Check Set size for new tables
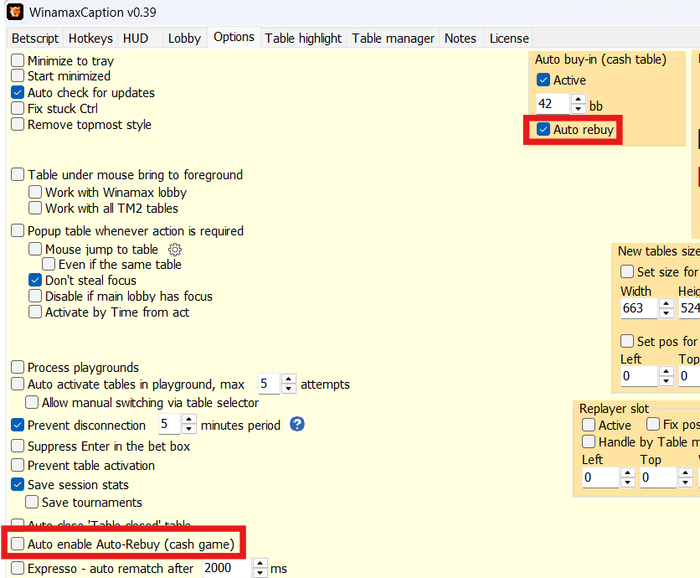 (x=627, y=271)
